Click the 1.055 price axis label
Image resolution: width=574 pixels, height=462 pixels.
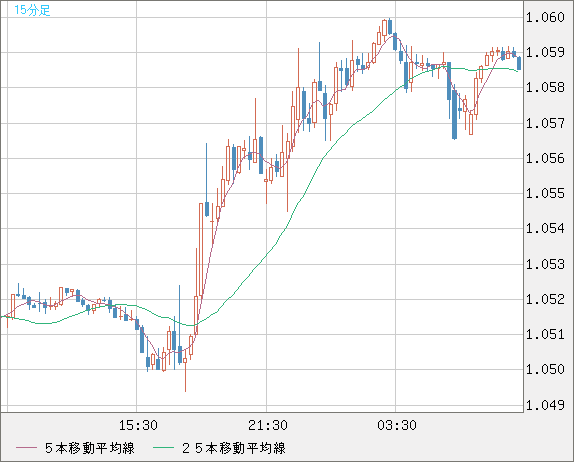pos(545,193)
